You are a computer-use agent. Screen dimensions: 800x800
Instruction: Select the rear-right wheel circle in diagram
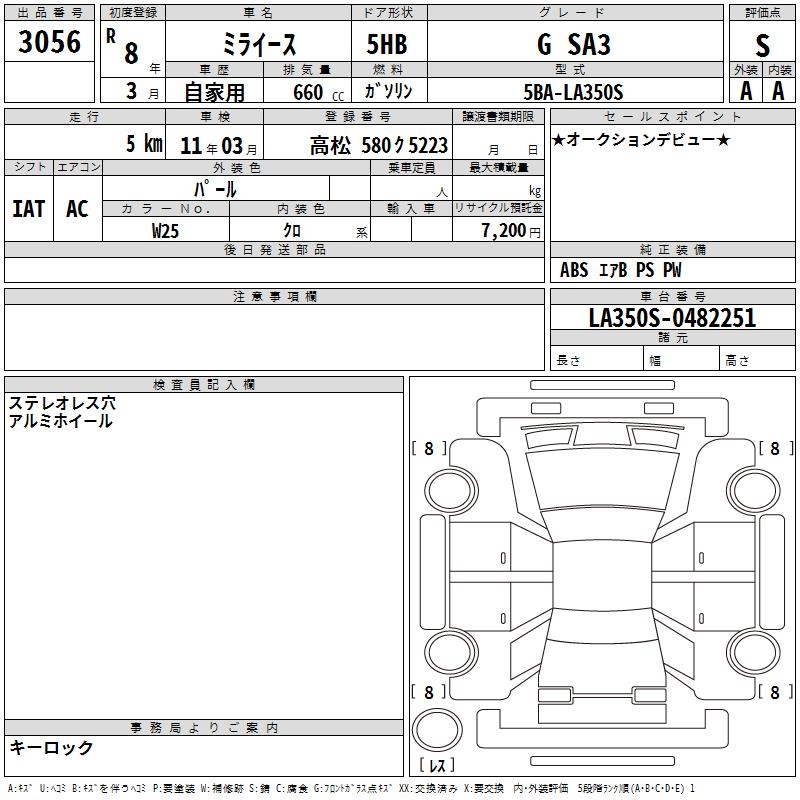[x=753, y=650]
